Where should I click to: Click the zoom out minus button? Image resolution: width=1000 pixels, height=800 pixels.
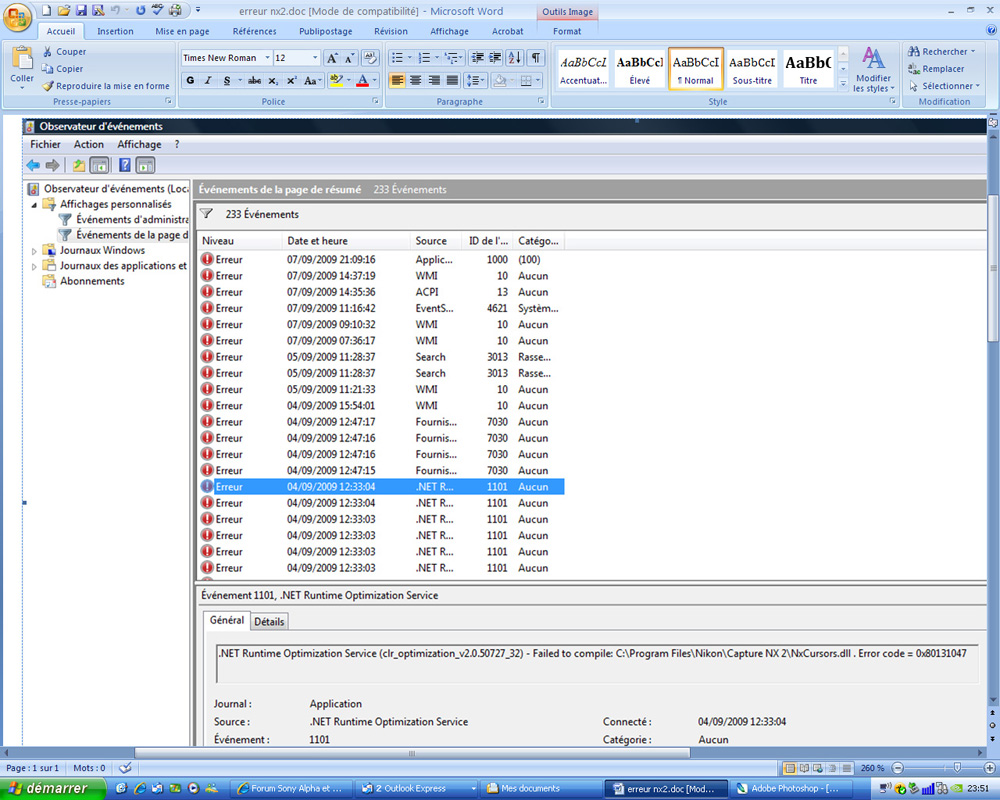[898, 768]
